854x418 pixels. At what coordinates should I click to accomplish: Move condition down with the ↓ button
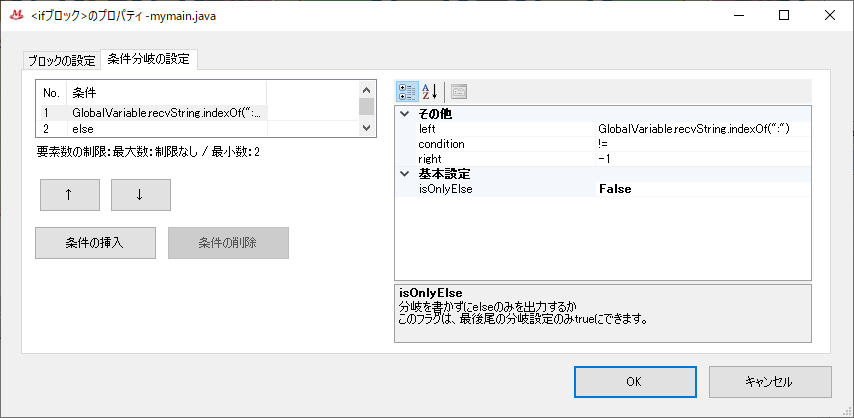pos(140,195)
